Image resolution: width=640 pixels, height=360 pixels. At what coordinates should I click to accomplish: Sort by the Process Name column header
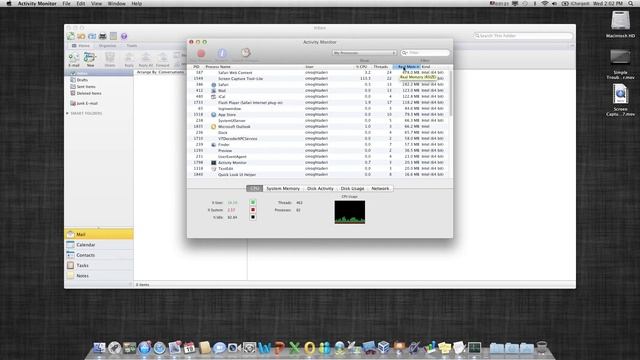click(254, 67)
